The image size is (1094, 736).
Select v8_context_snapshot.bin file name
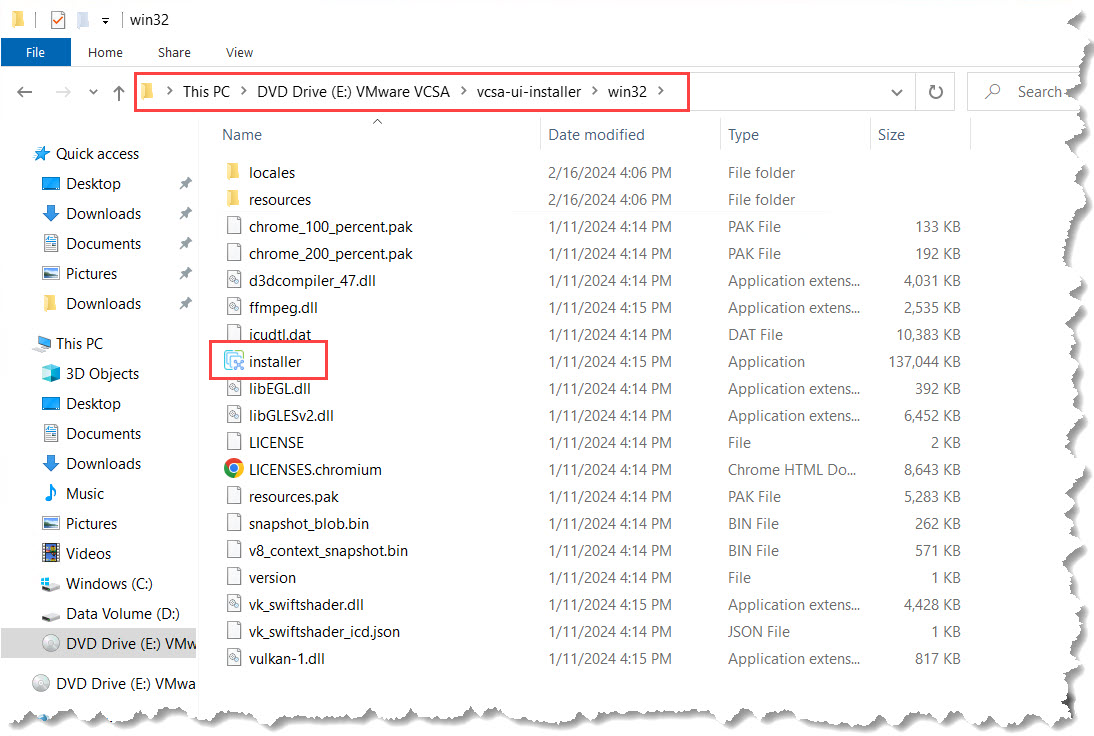[x=328, y=551]
